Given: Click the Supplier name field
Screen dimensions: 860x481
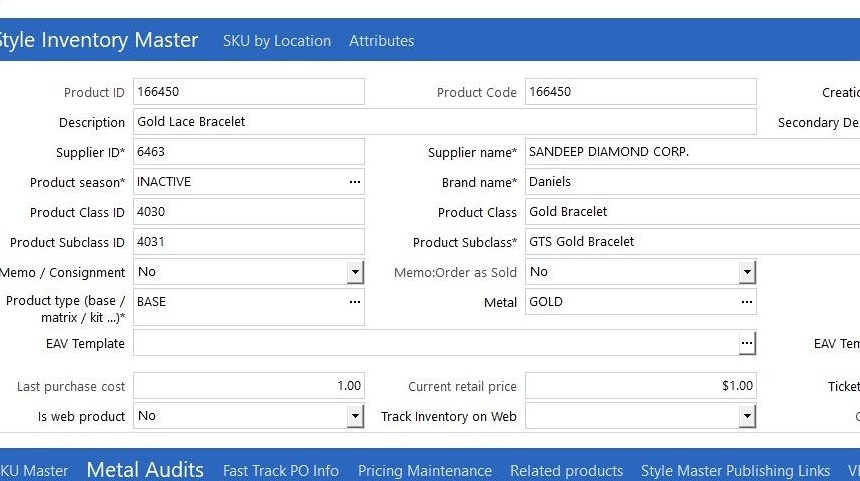Looking at the screenshot, I should tap(692, 152).
